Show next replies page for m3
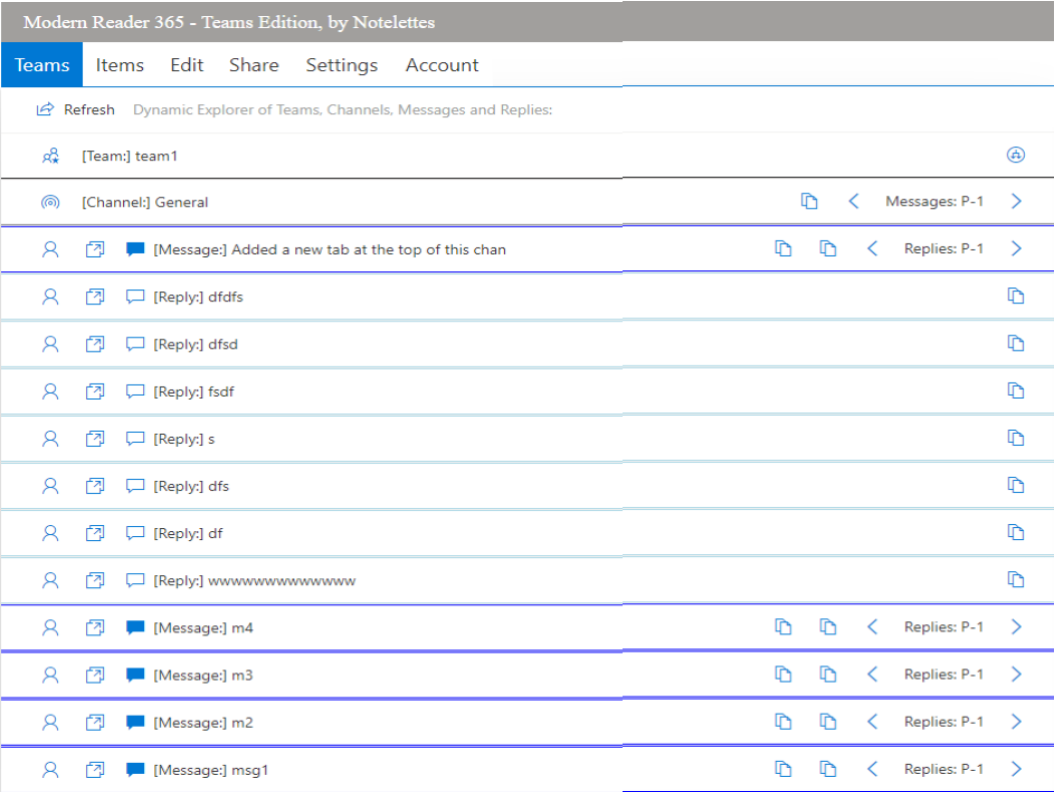Viewport: 1056px width, 792px height. 1016,674
